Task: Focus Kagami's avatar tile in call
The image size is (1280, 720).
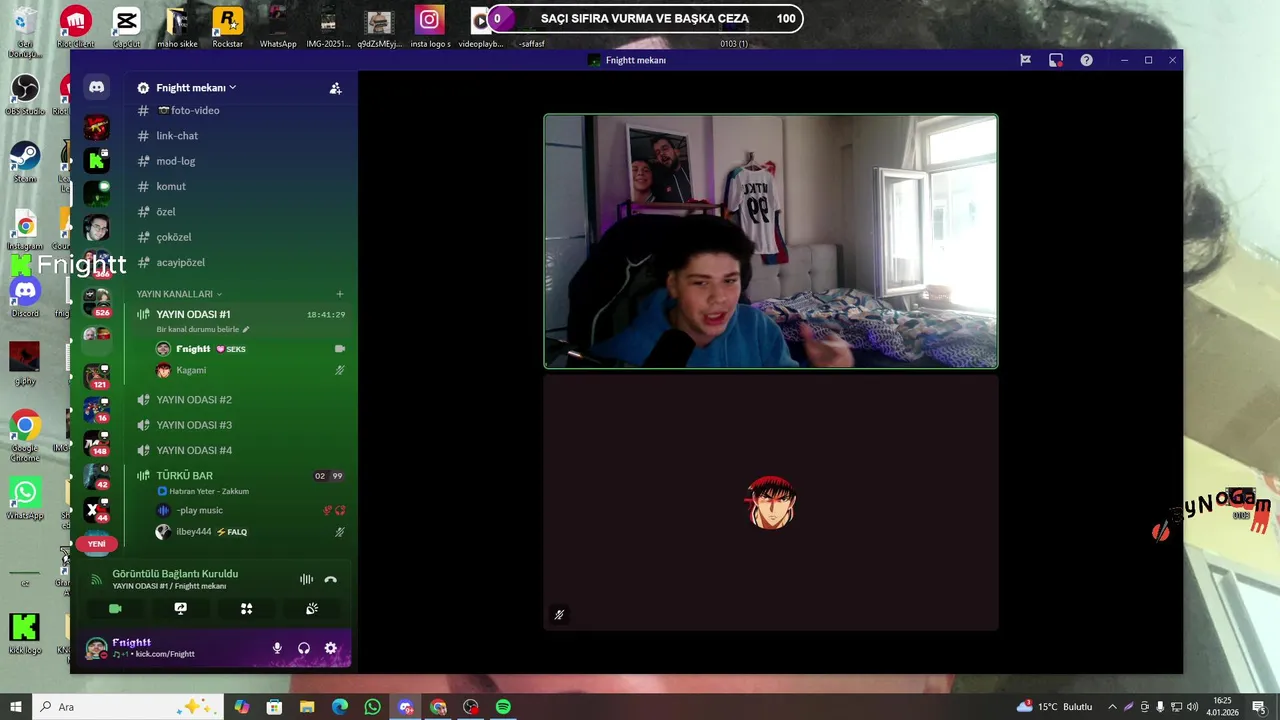Action: 770,503
